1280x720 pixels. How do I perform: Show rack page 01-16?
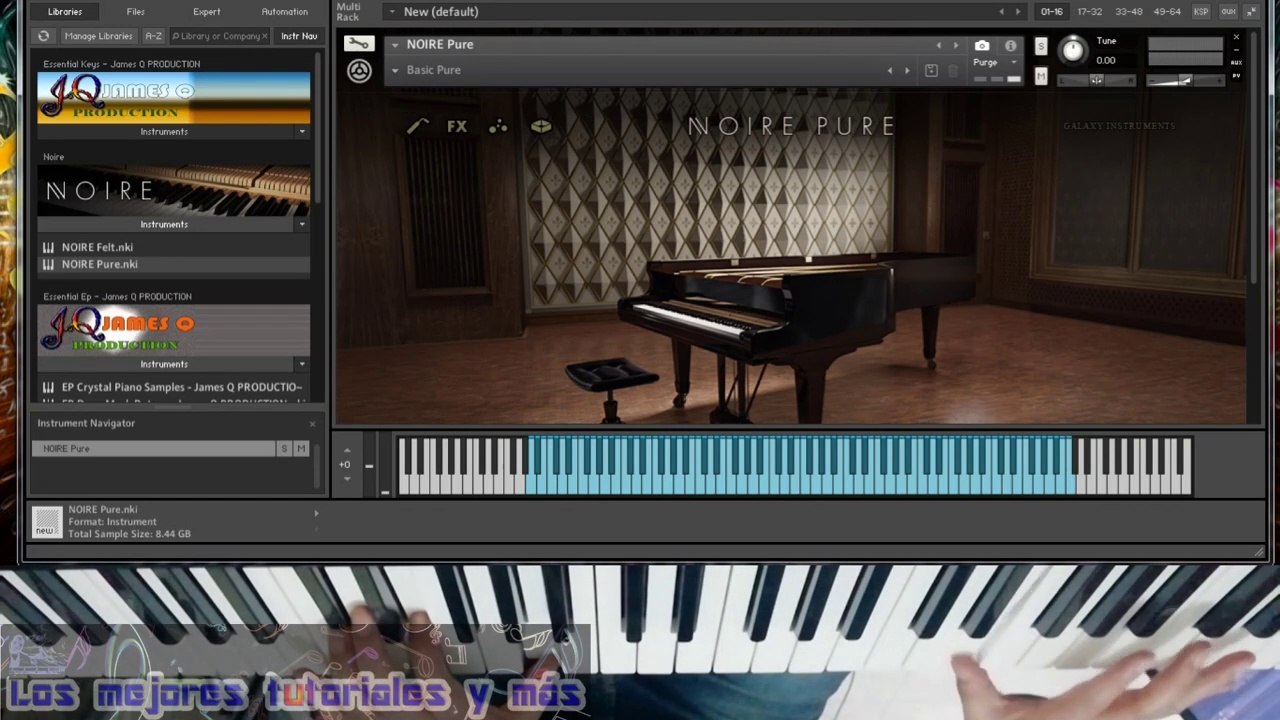(1052, 12)
